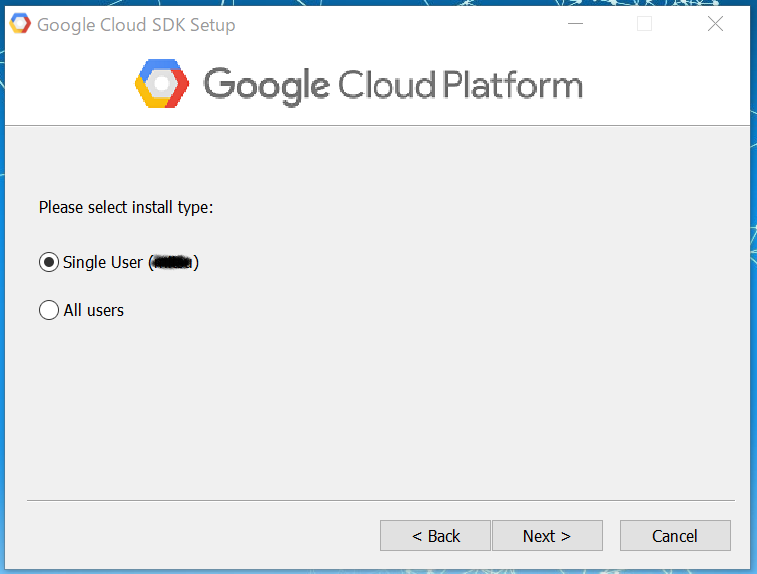The width and height of the screenshot is (757, 574).
Task: Click the horizontal separator above the buttons
Action: tap(380, 500)
